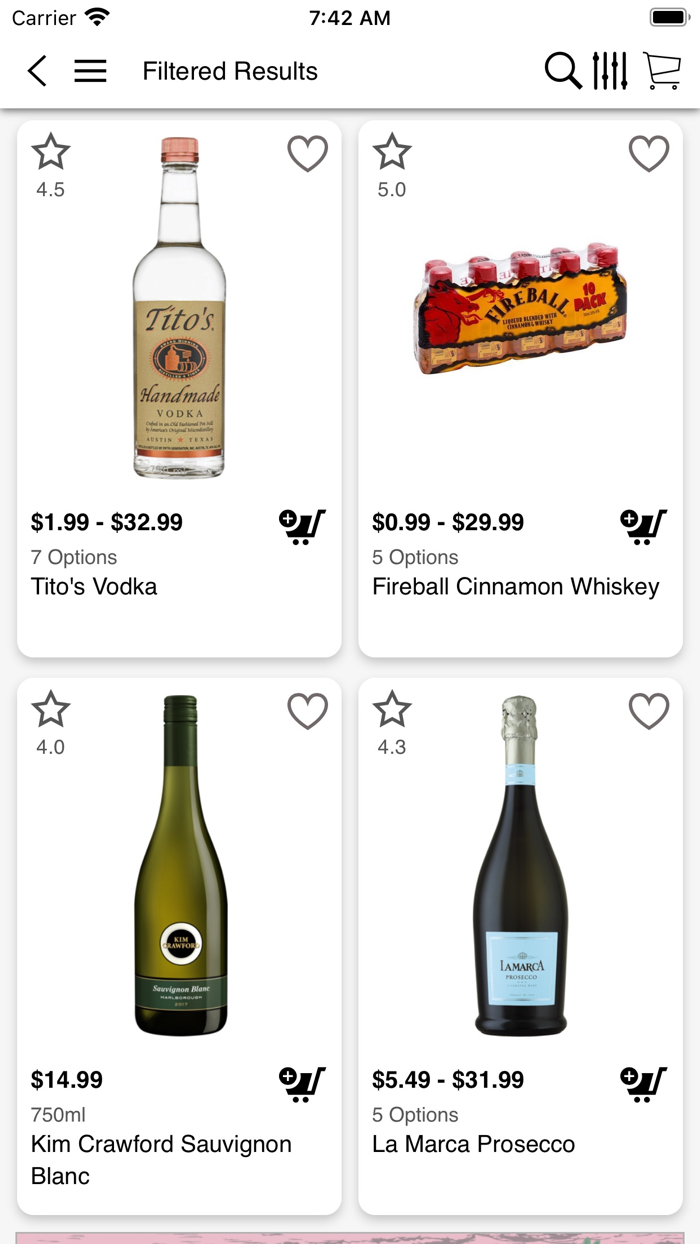Tap the star rating on Kim Crawford wine
The height and width of the screenshot is (1244, 700).
(51, 711)
